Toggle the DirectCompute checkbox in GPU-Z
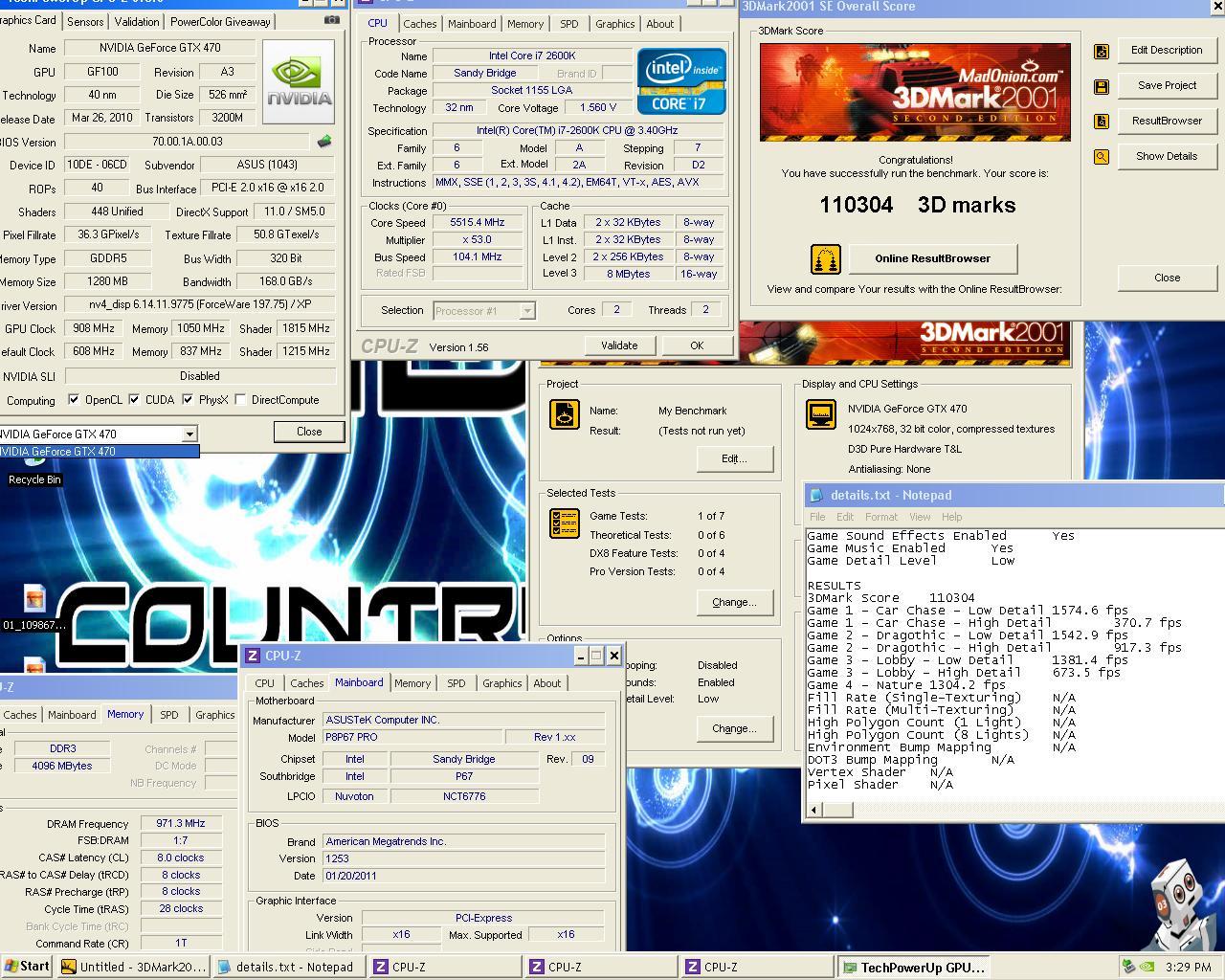The height and width of the screenshot is (980, 1225). [x=240, y=400]
